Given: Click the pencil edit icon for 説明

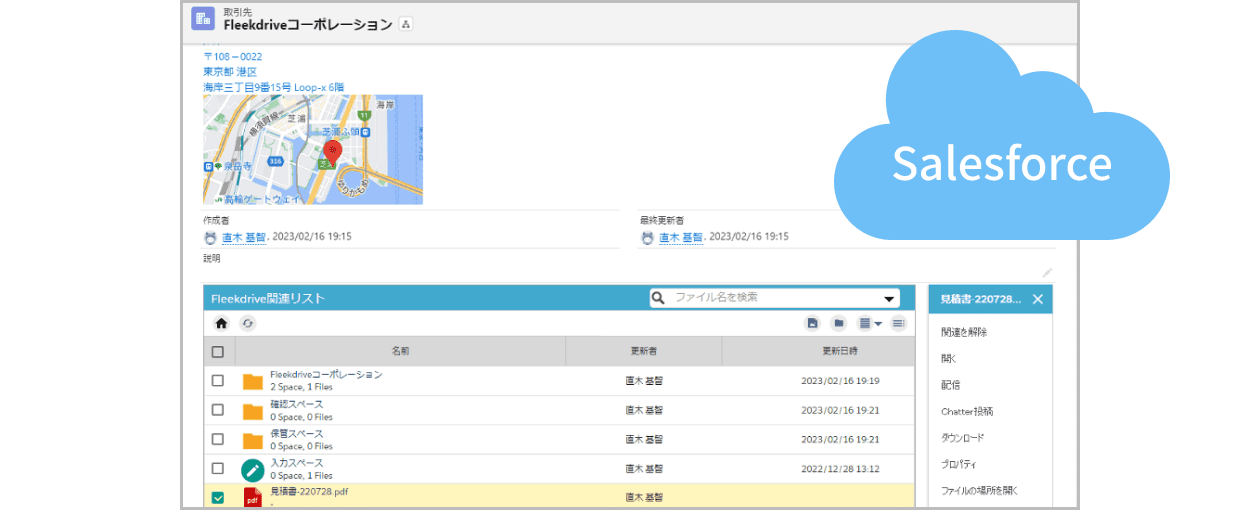Looking at the screenshot, I should (1047, 272).
